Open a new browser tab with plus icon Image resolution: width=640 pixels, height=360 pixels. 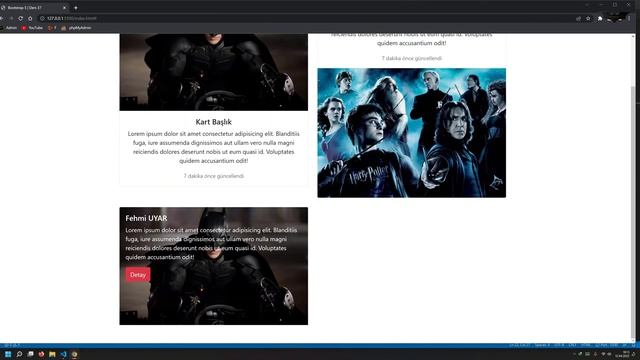76,8
